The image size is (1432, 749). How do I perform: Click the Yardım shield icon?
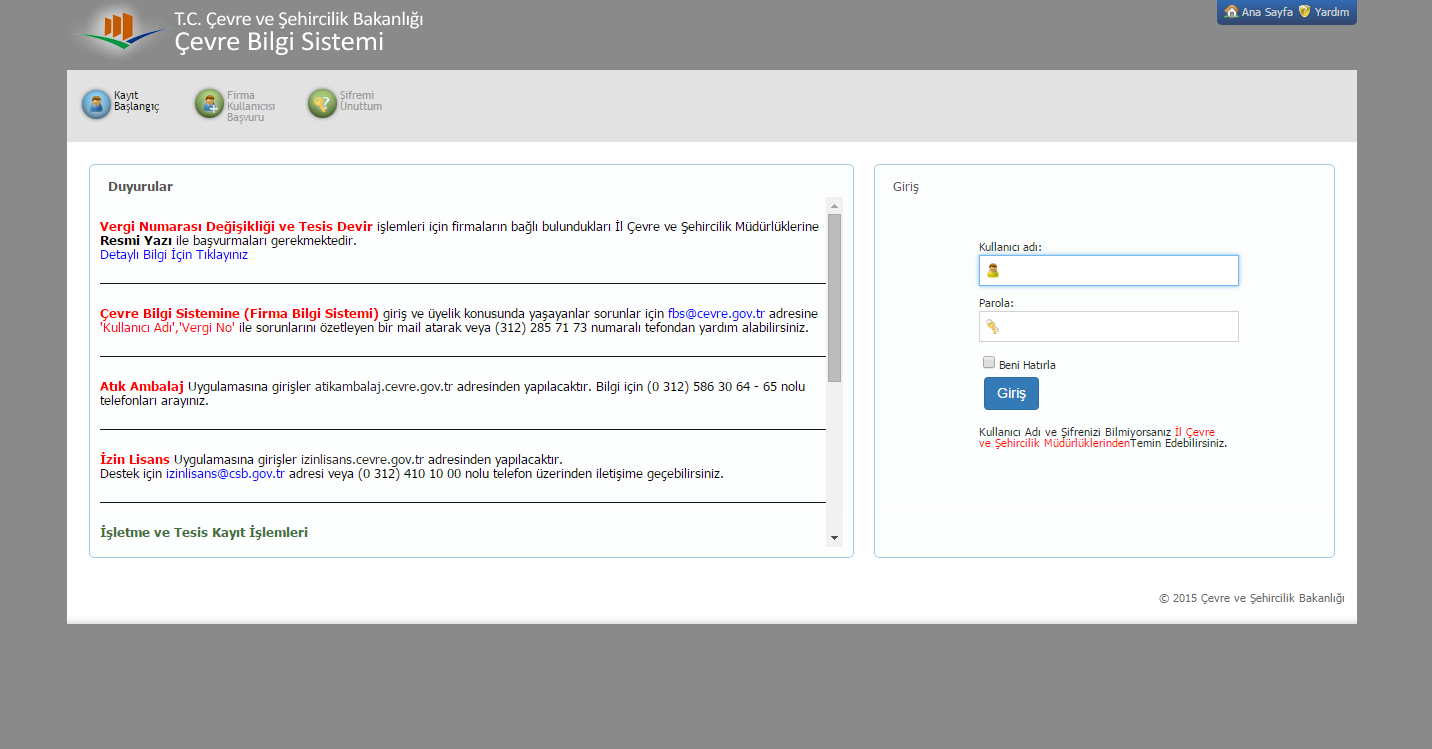1304,12
